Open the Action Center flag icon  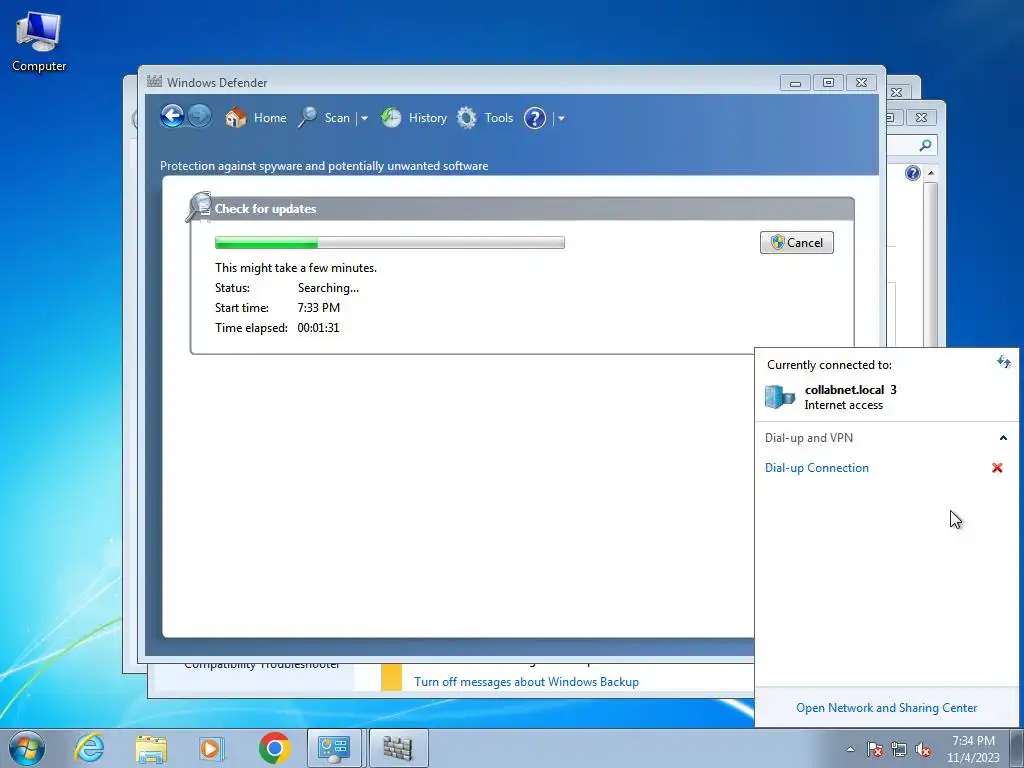click(x=875, y=749)
